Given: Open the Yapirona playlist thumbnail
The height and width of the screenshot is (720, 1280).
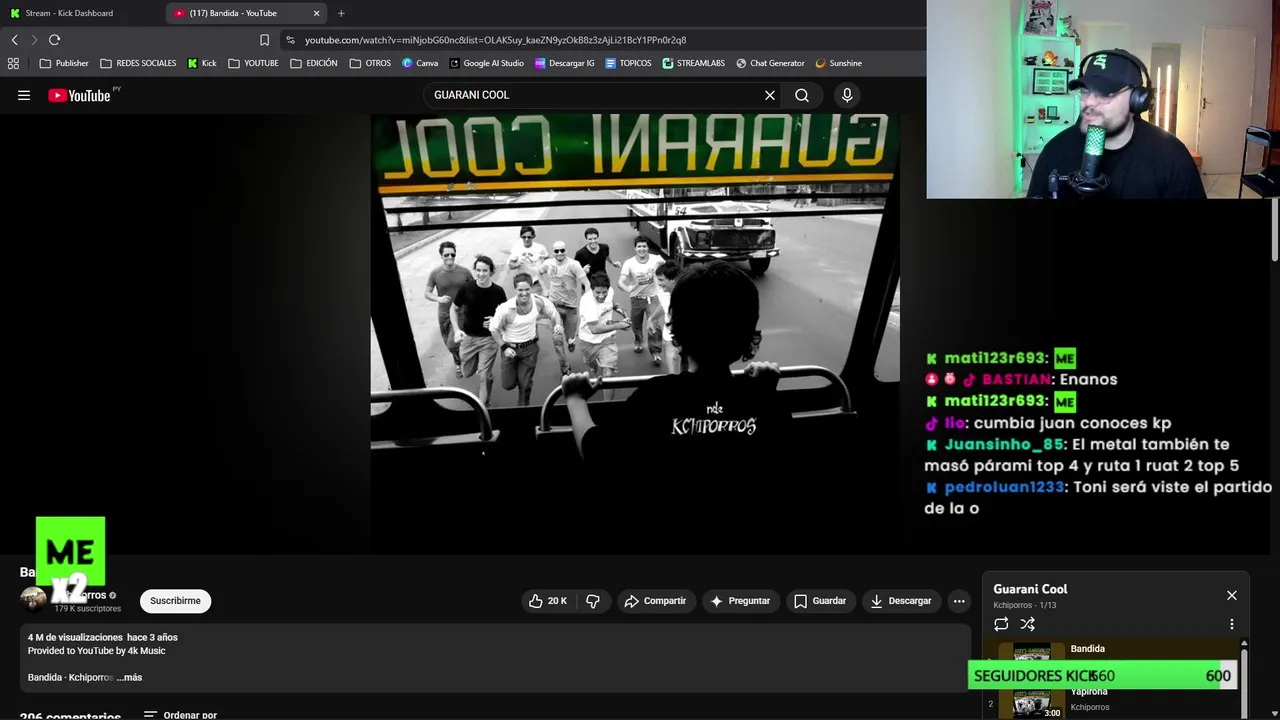Looking at the screenshot, I should 1032,704.
